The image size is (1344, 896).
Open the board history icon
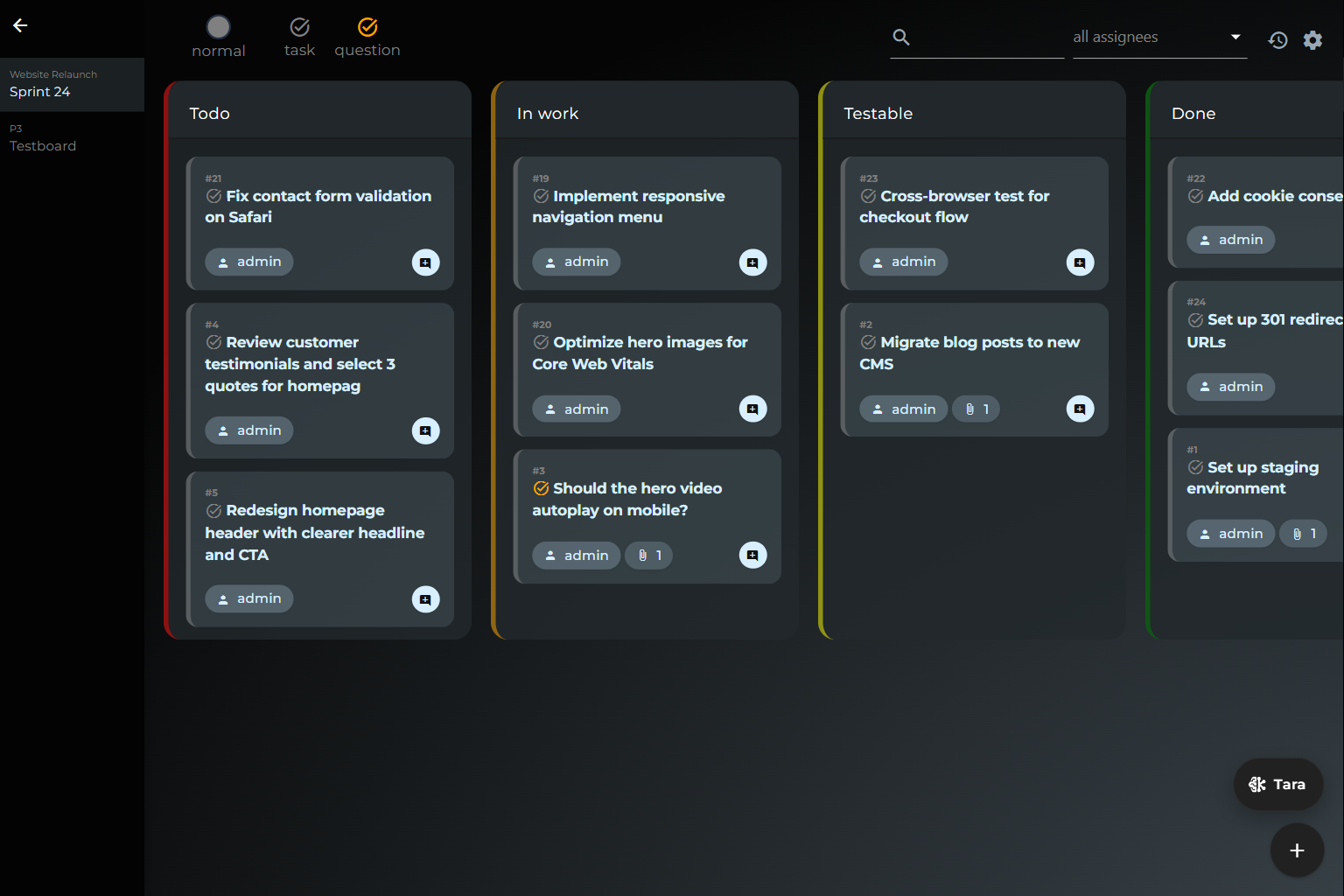(1278, 39)
